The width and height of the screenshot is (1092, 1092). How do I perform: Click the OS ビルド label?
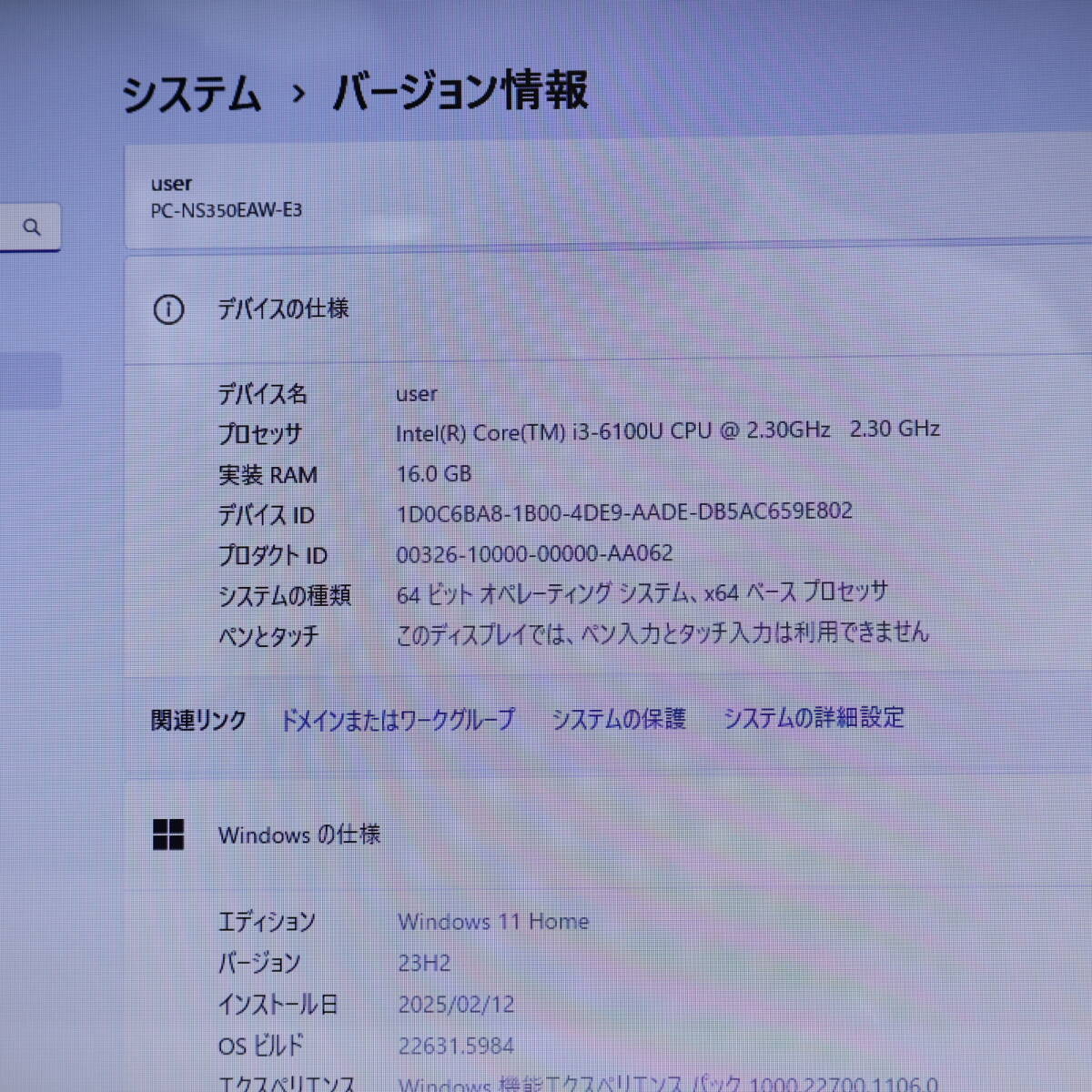[260, 1046]
